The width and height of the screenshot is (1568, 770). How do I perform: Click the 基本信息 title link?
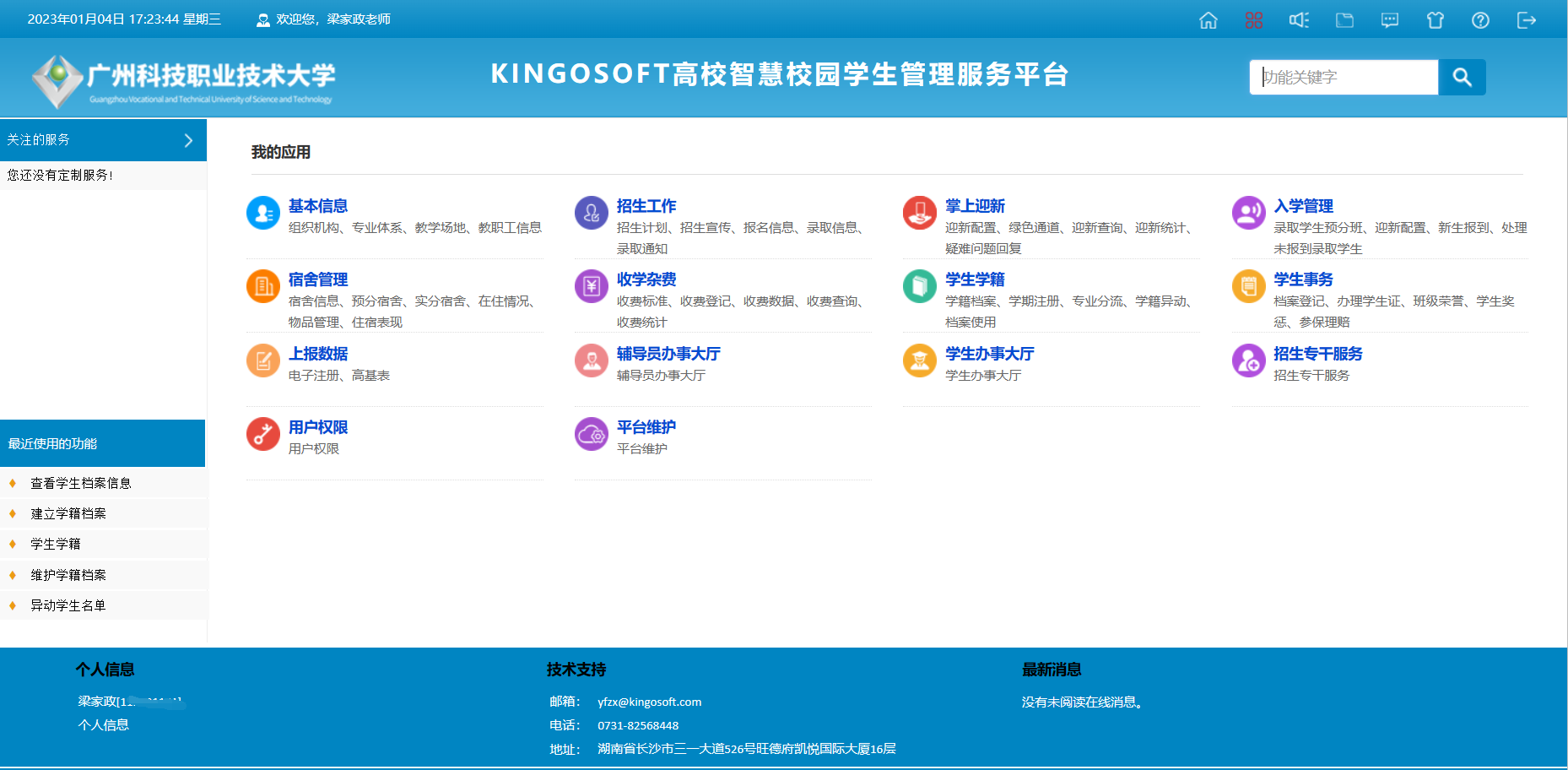(x=318, y=206)
